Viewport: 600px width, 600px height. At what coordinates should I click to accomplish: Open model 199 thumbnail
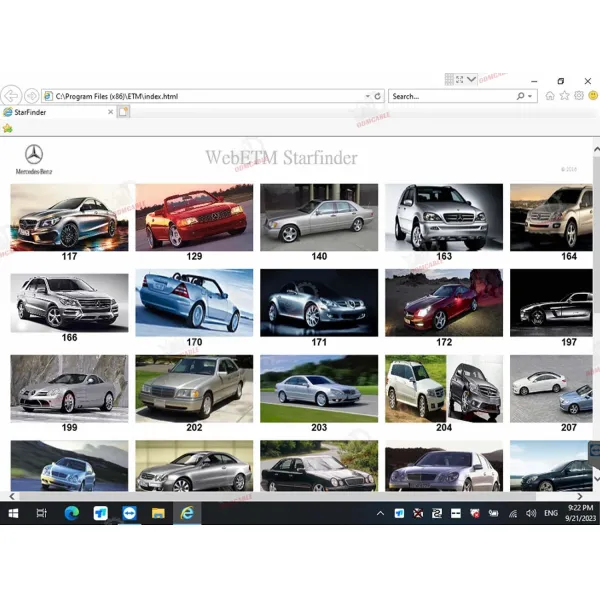(69, 388)
